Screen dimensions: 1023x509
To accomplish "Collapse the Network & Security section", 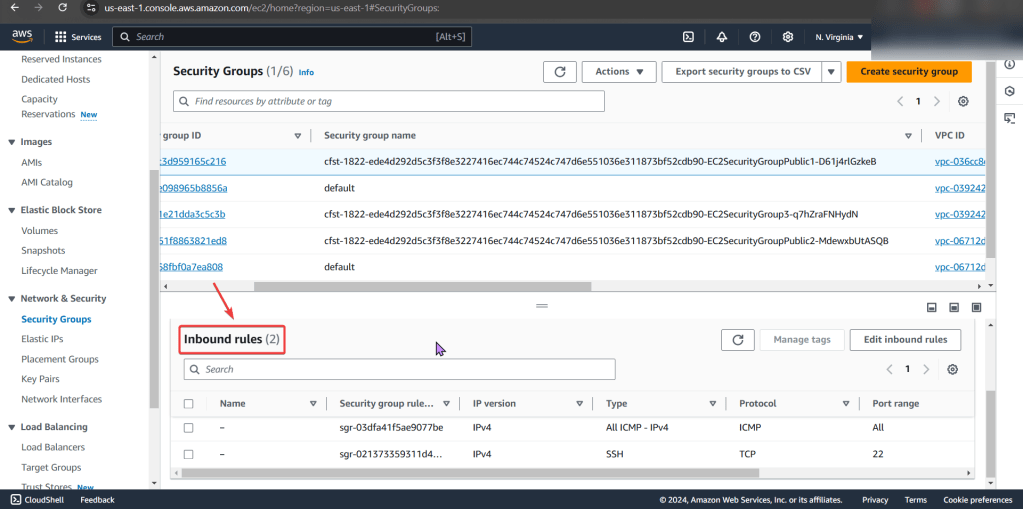I will coord(12,299).
